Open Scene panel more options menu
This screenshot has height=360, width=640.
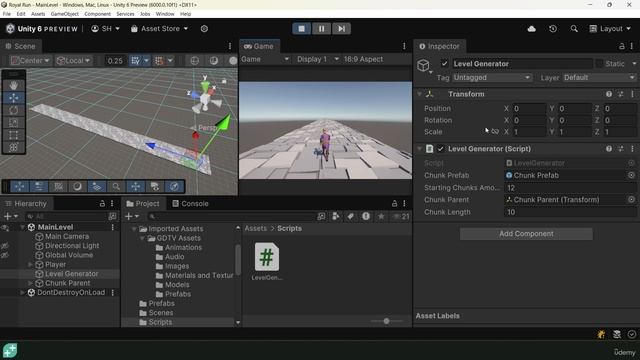click(x=229, y=46)
